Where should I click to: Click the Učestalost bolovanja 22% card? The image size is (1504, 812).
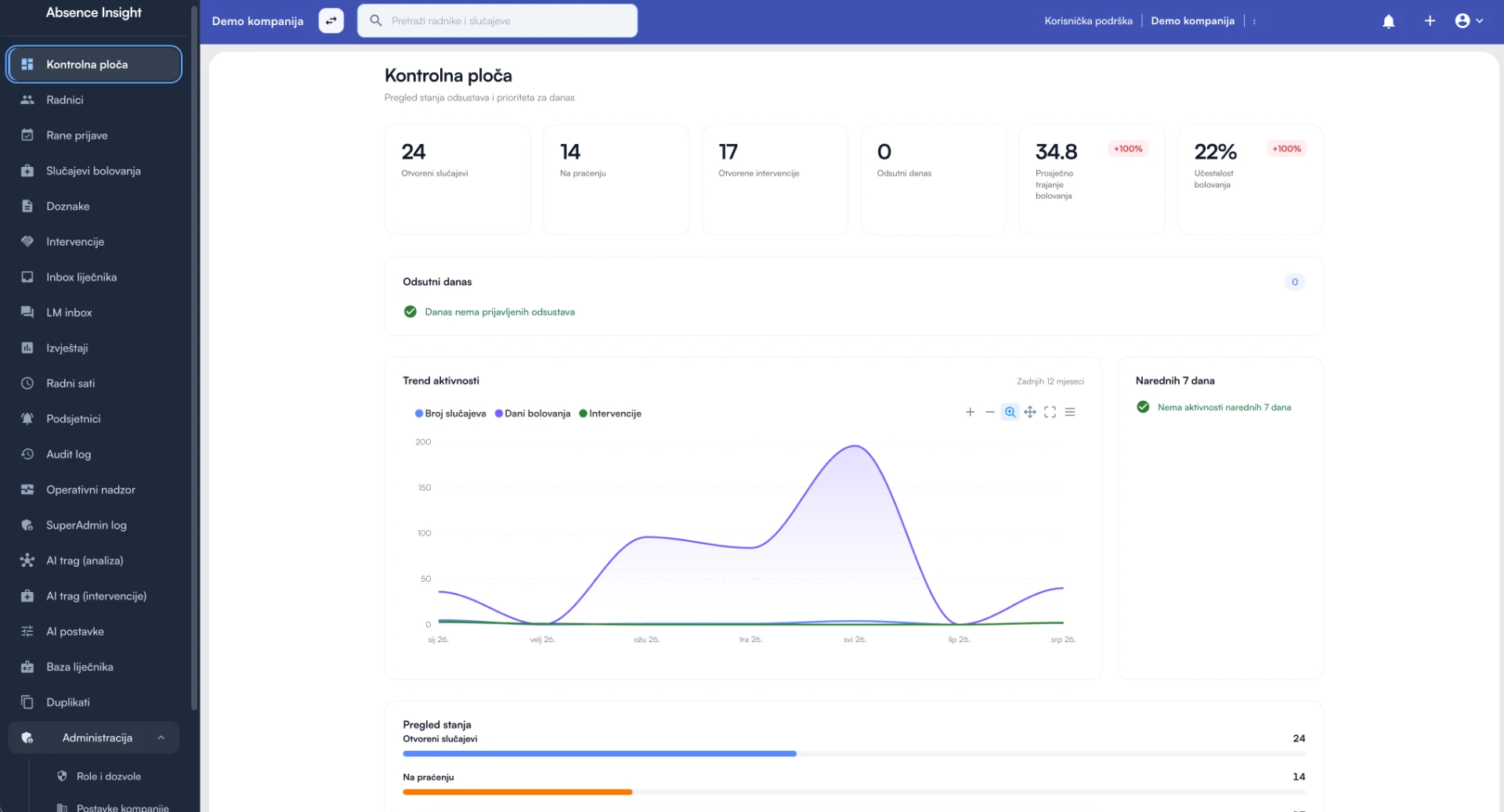pyautogui.click(x=1250, y=179)
